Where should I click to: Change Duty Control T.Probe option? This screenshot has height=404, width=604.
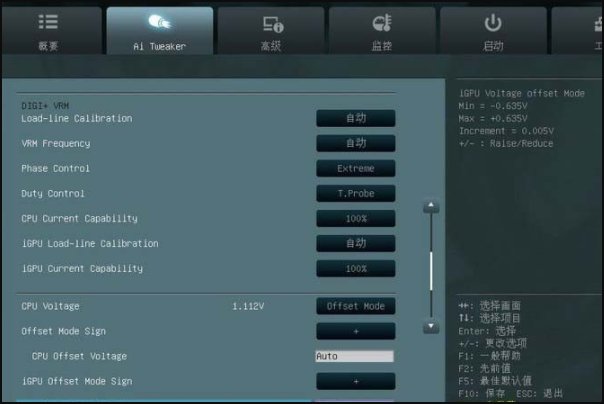355,193
